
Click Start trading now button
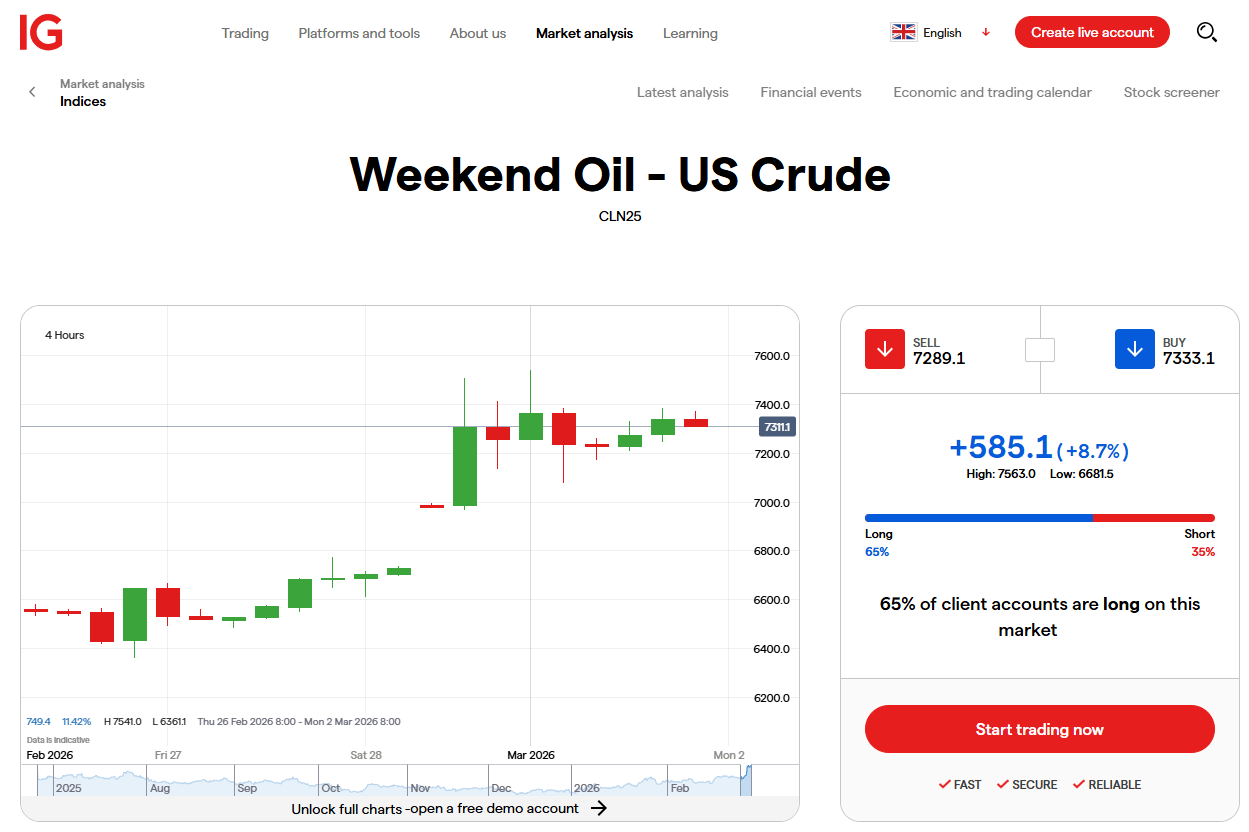point(1040,729)
